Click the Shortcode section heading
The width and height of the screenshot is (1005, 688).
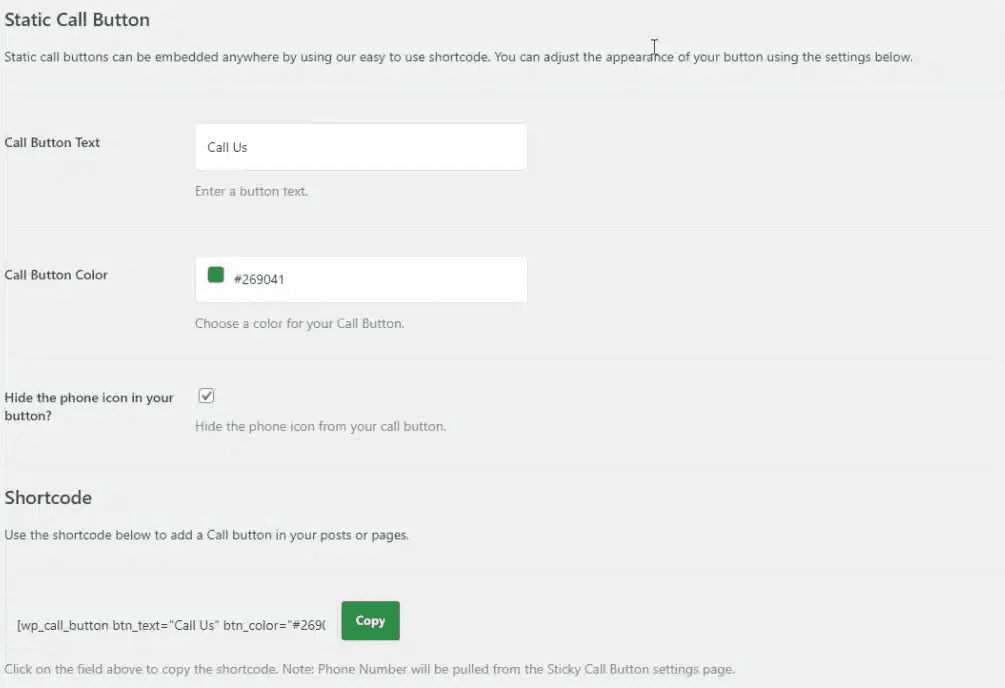(x=48, y=497)
